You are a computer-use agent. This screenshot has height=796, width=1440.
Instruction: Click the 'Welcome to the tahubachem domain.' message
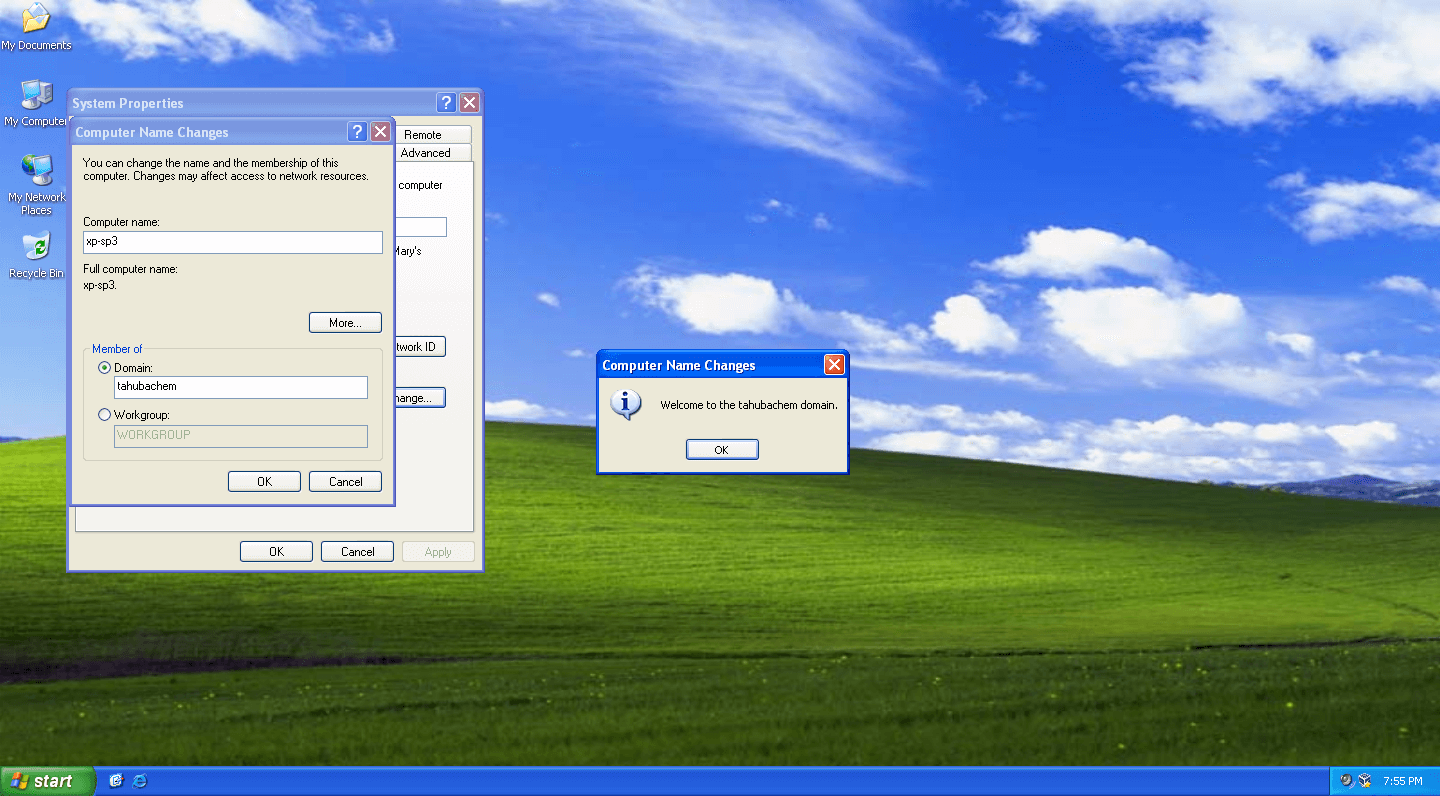(749, 405)
